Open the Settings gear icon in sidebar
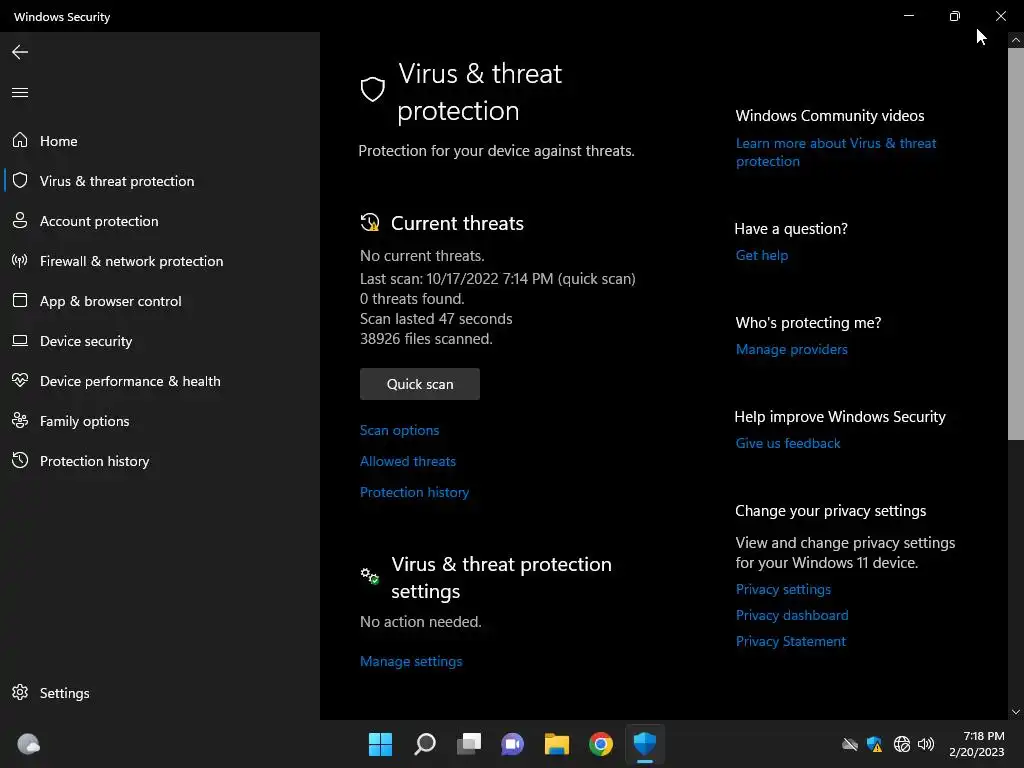Viewport: 1024px width, 768px height. [x=20, y=693]
